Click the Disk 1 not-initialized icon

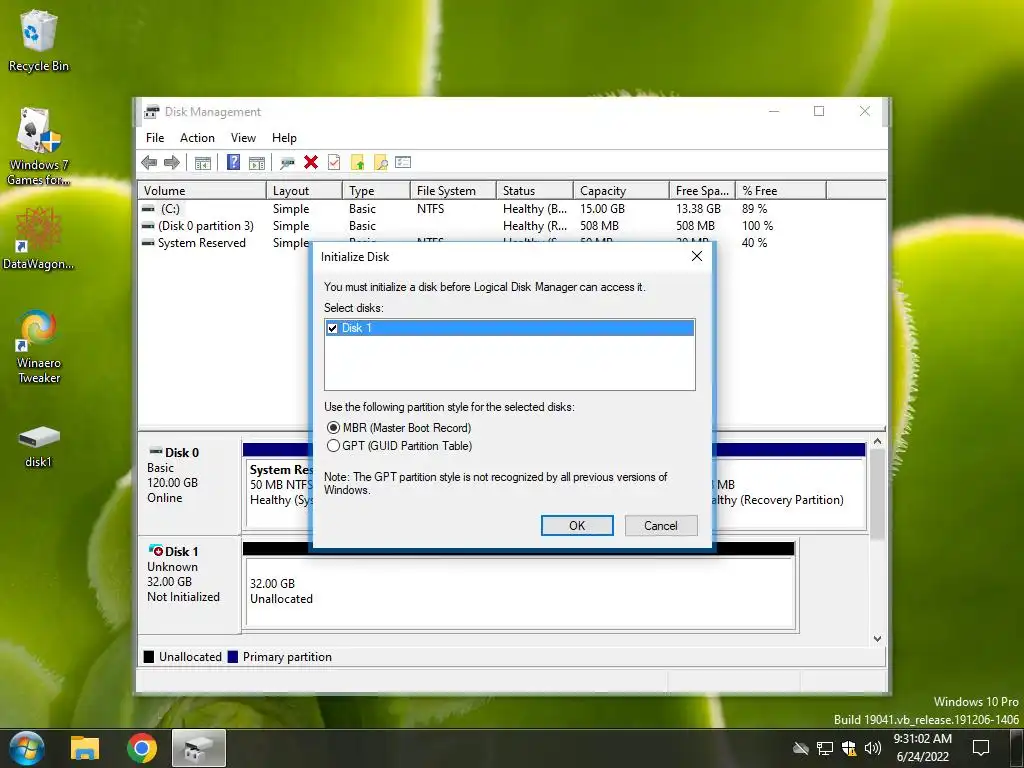click(x=155, y=551)
